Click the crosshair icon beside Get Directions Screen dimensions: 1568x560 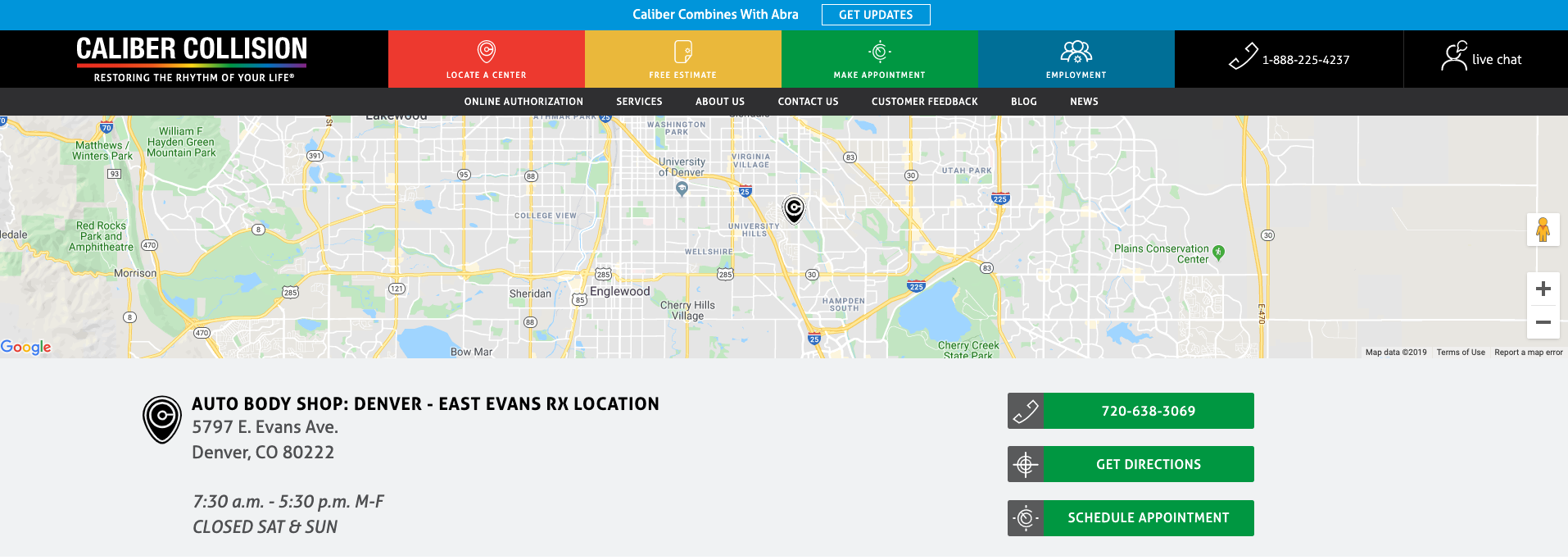point(1026,464)
